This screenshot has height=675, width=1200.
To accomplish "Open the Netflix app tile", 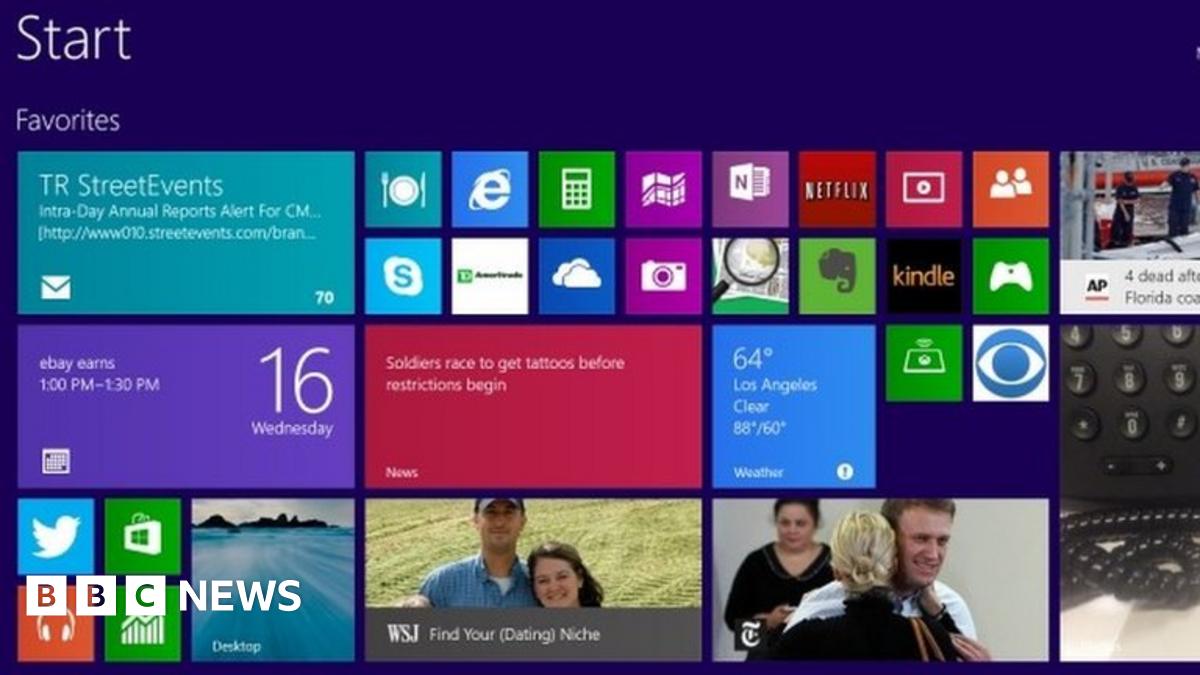I will pyautogui.click(x=837, y=189).
